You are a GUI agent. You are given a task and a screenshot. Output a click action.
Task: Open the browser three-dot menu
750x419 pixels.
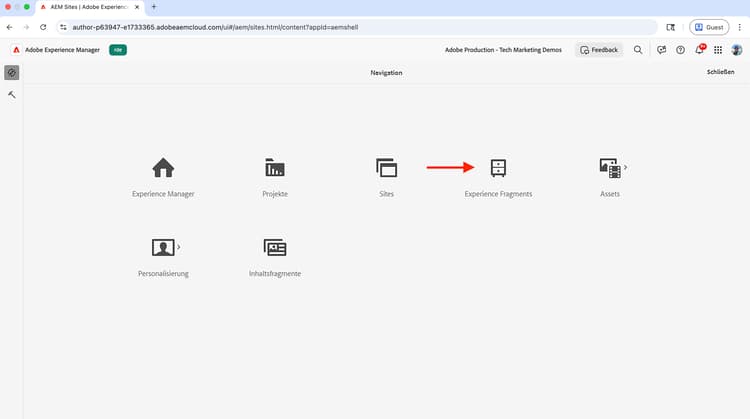click(739, 27)
